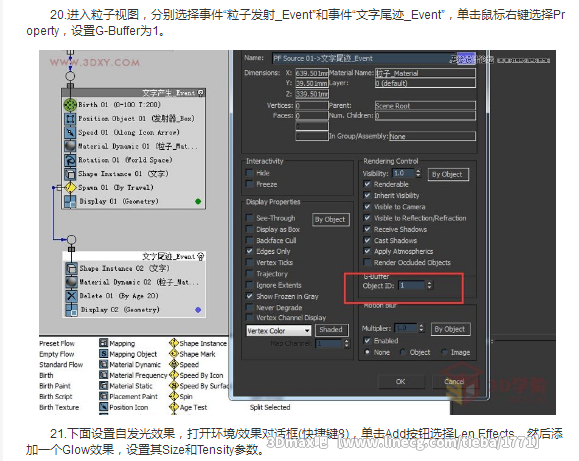Click the Map Channel spinner arrows
This screenshot has height=461, width=579.
[346, 344]
